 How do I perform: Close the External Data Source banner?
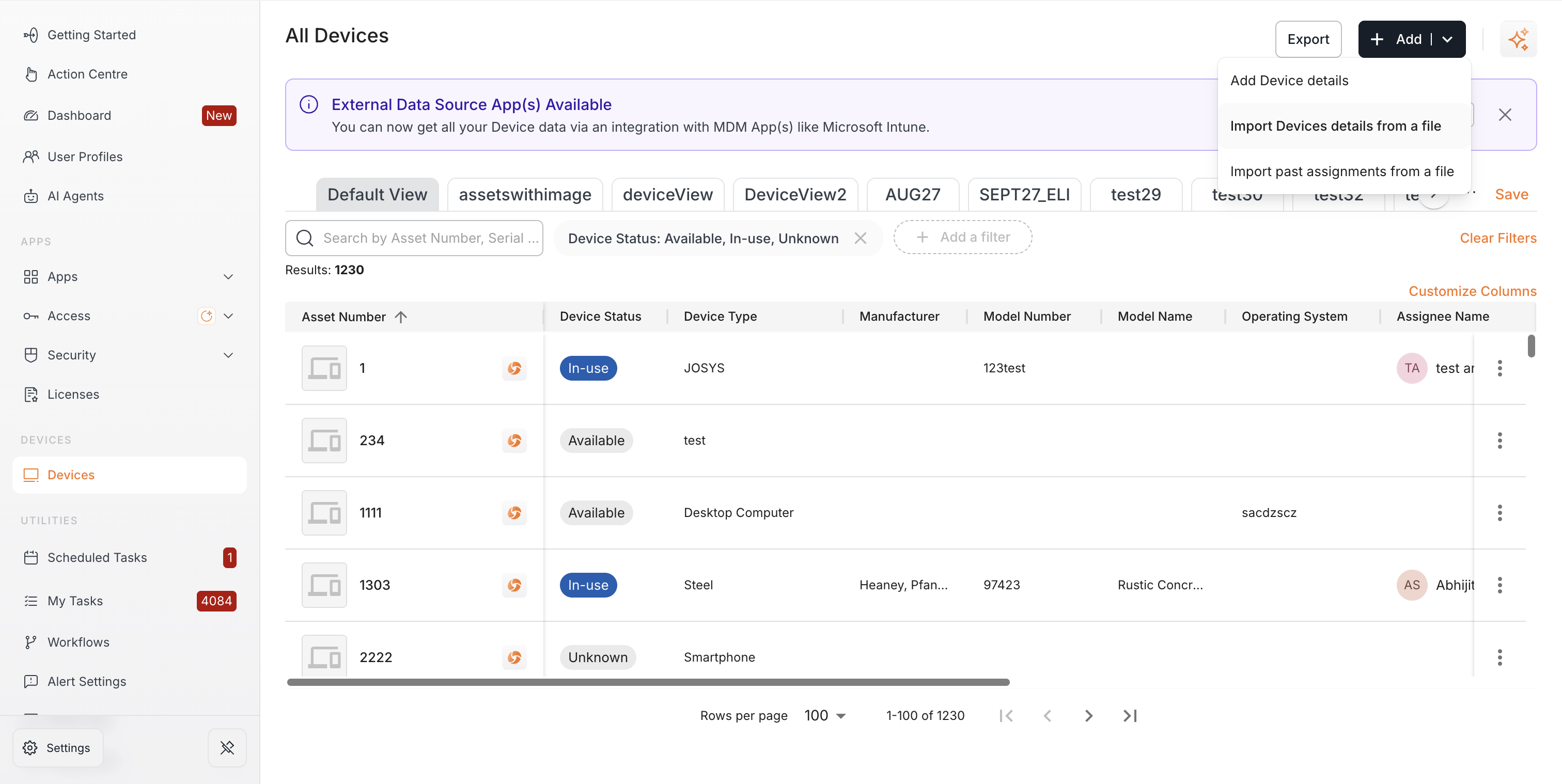pos(1504,115)
